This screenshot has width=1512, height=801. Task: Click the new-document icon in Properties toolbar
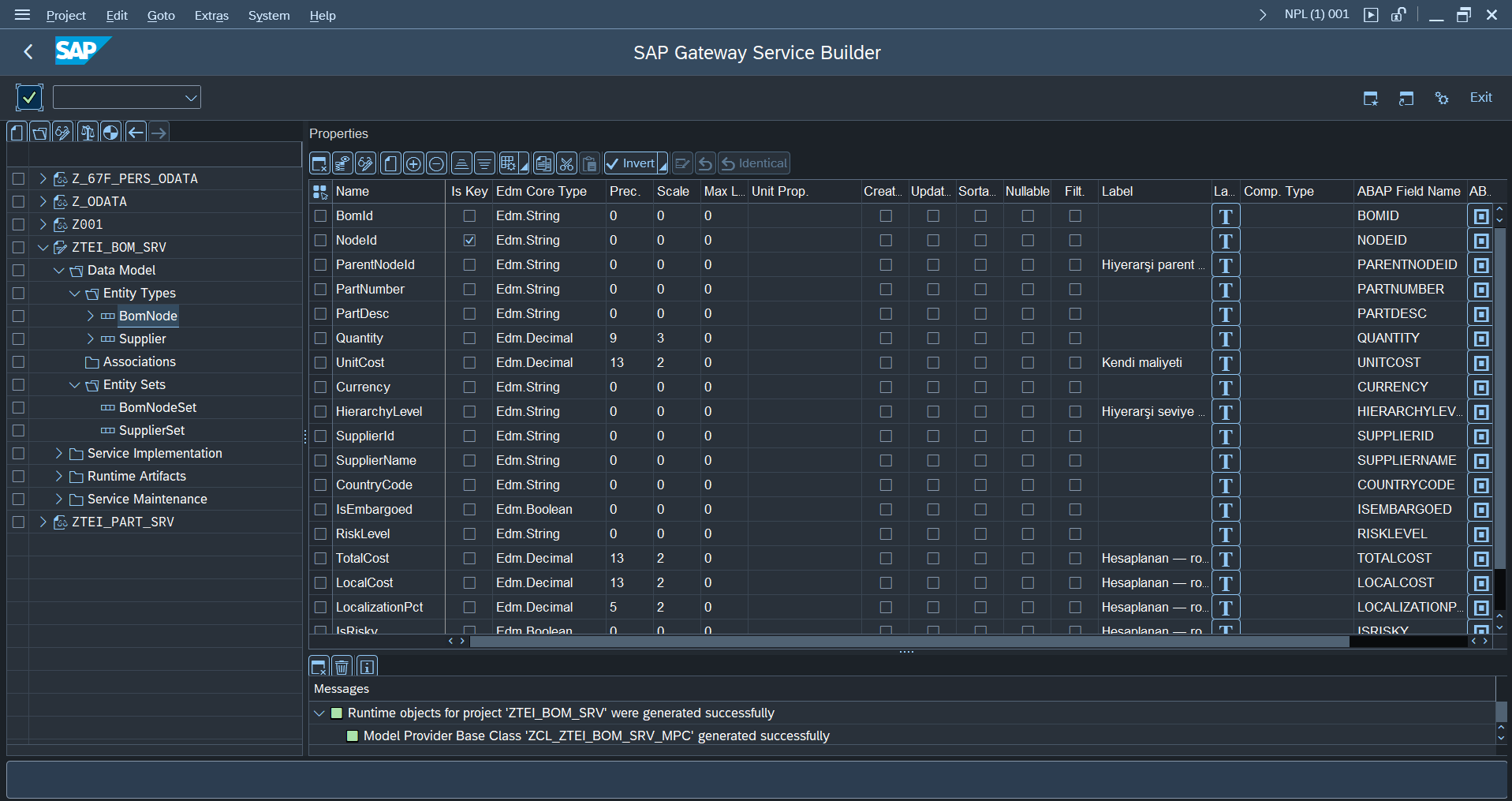pyautogui.click(x=390, y=163)
